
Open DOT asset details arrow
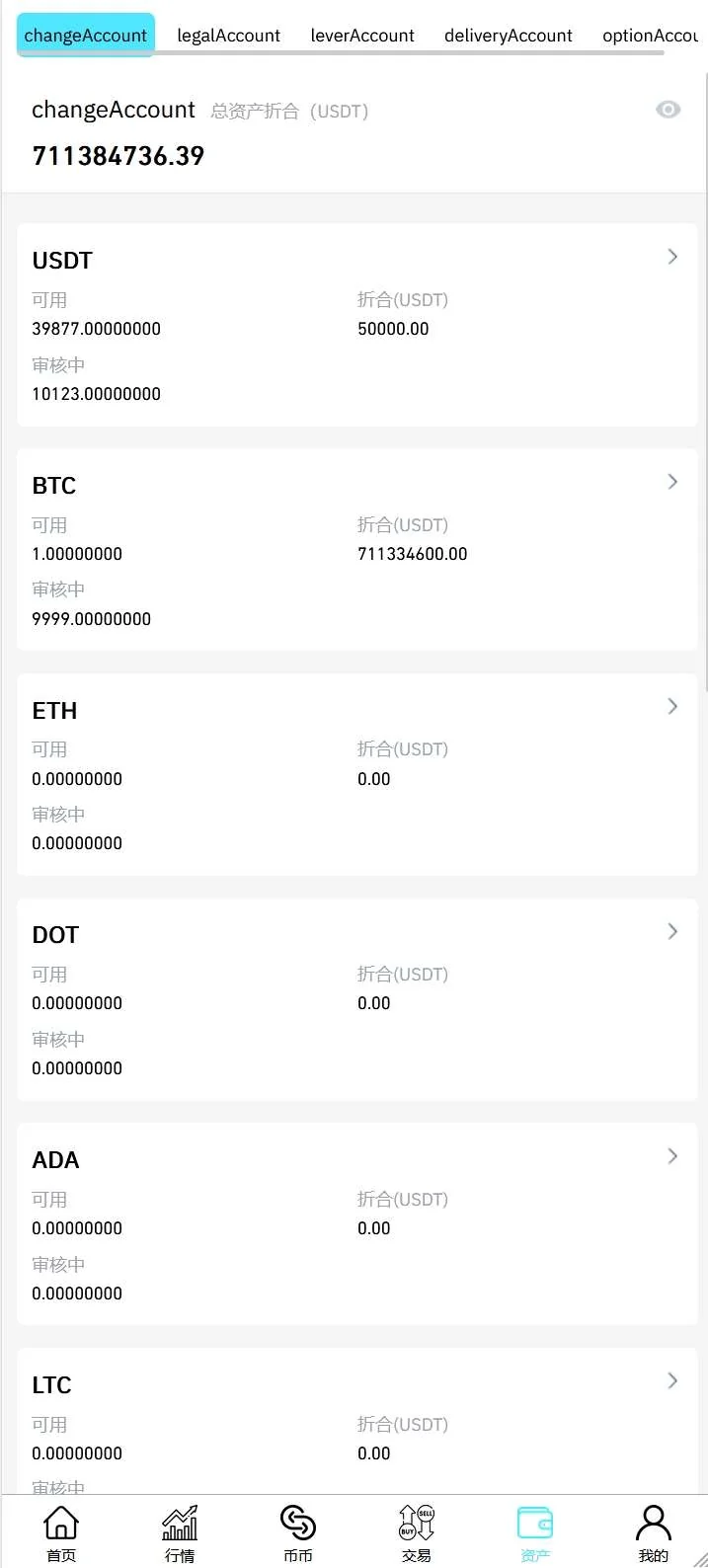click(x=672, y=931)
